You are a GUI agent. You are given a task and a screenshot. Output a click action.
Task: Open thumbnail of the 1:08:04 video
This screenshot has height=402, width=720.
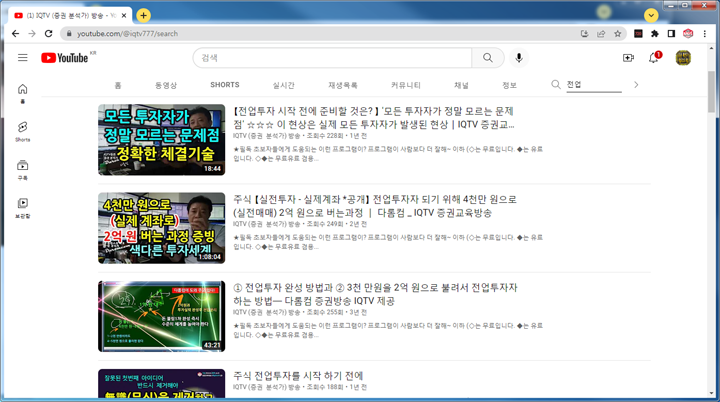click(162, 228)
